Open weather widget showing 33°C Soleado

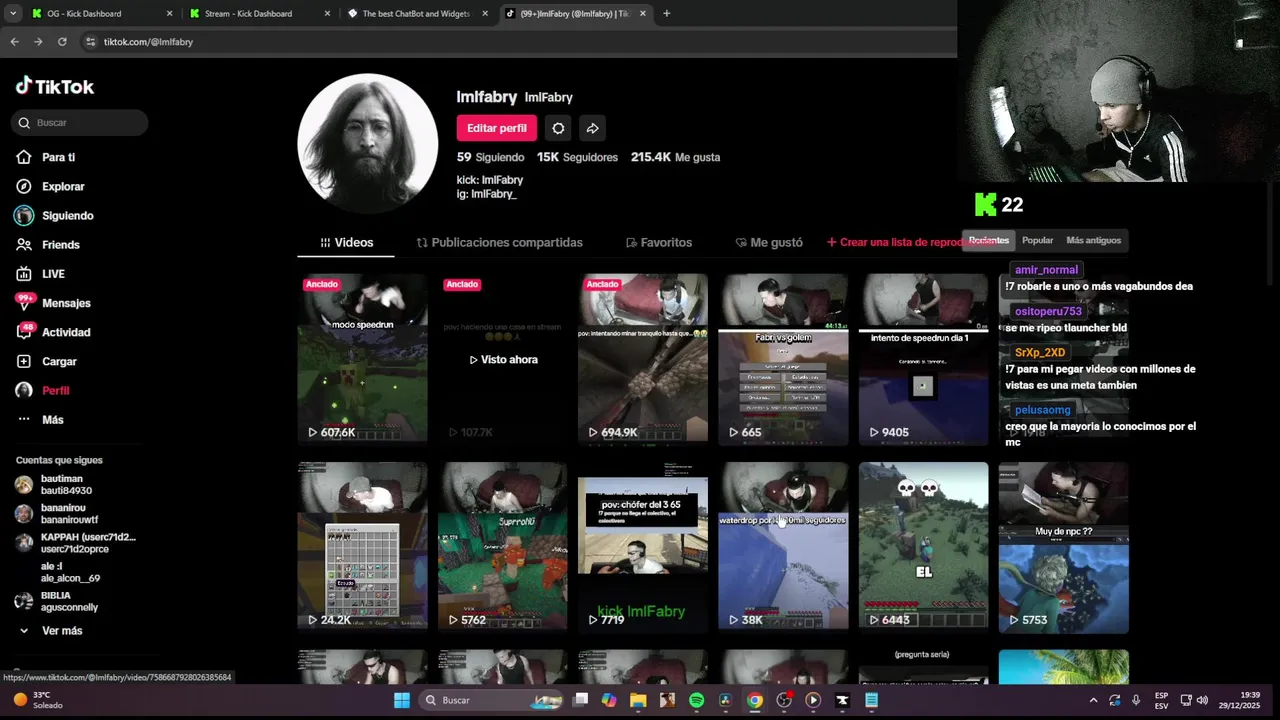click(38, 700)
